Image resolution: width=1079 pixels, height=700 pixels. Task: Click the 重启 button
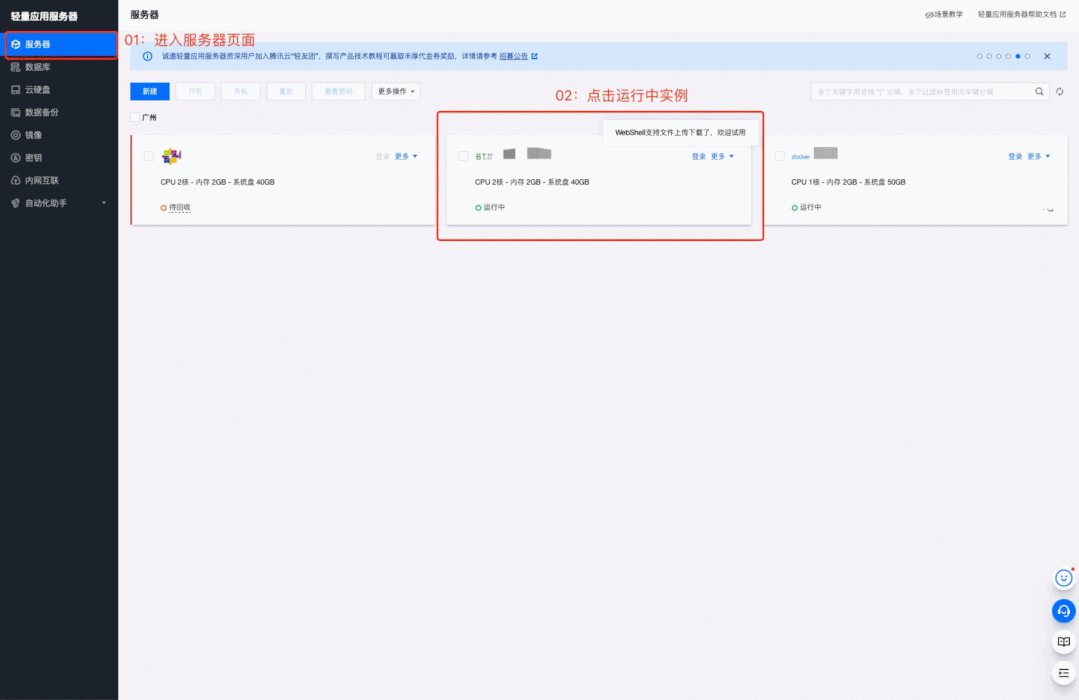(x=286, y=92)
